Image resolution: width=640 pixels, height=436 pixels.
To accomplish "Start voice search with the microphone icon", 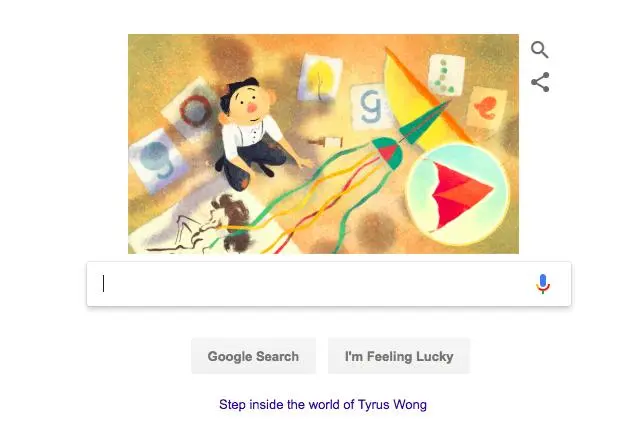I will [542, 284].
